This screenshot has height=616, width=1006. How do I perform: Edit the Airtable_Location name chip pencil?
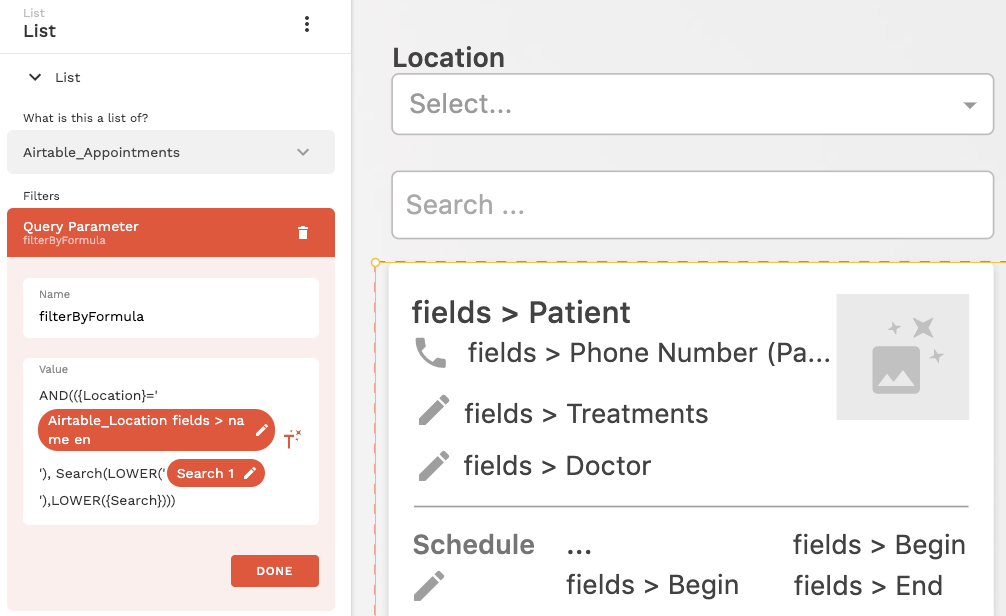click(262, 430)
